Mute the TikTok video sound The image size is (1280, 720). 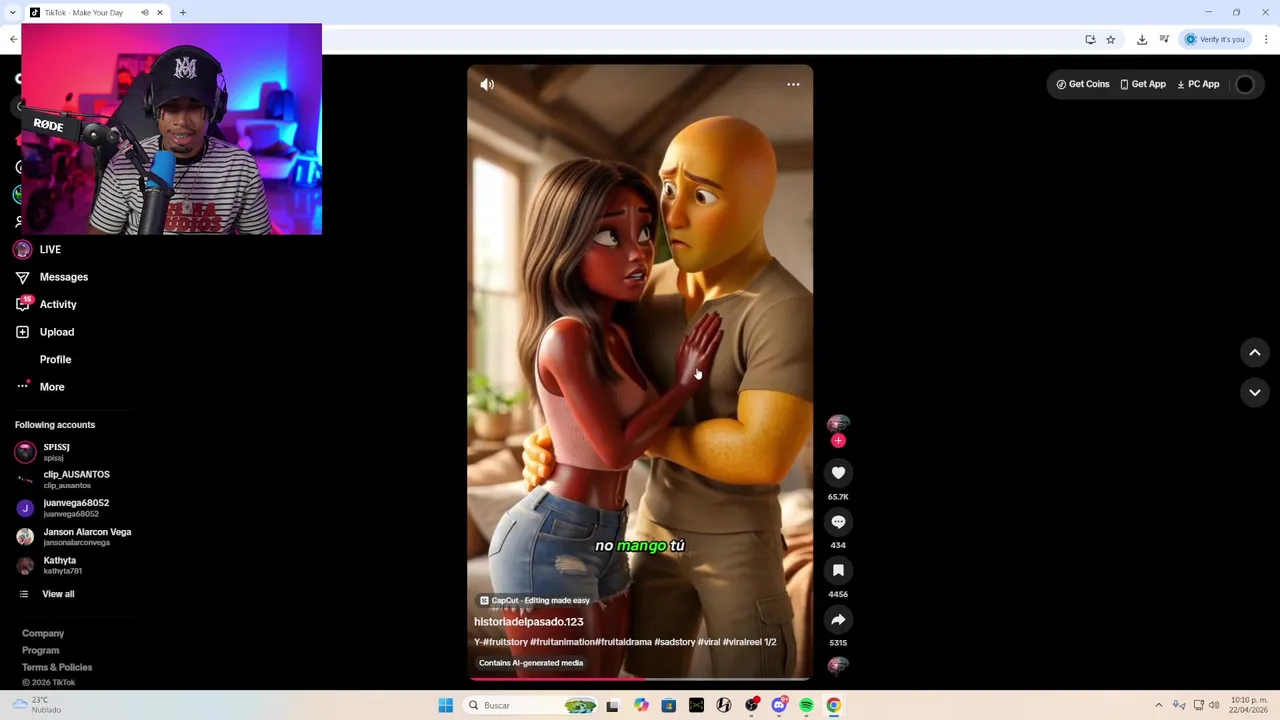pyautogui.click(x=487, y=85)
